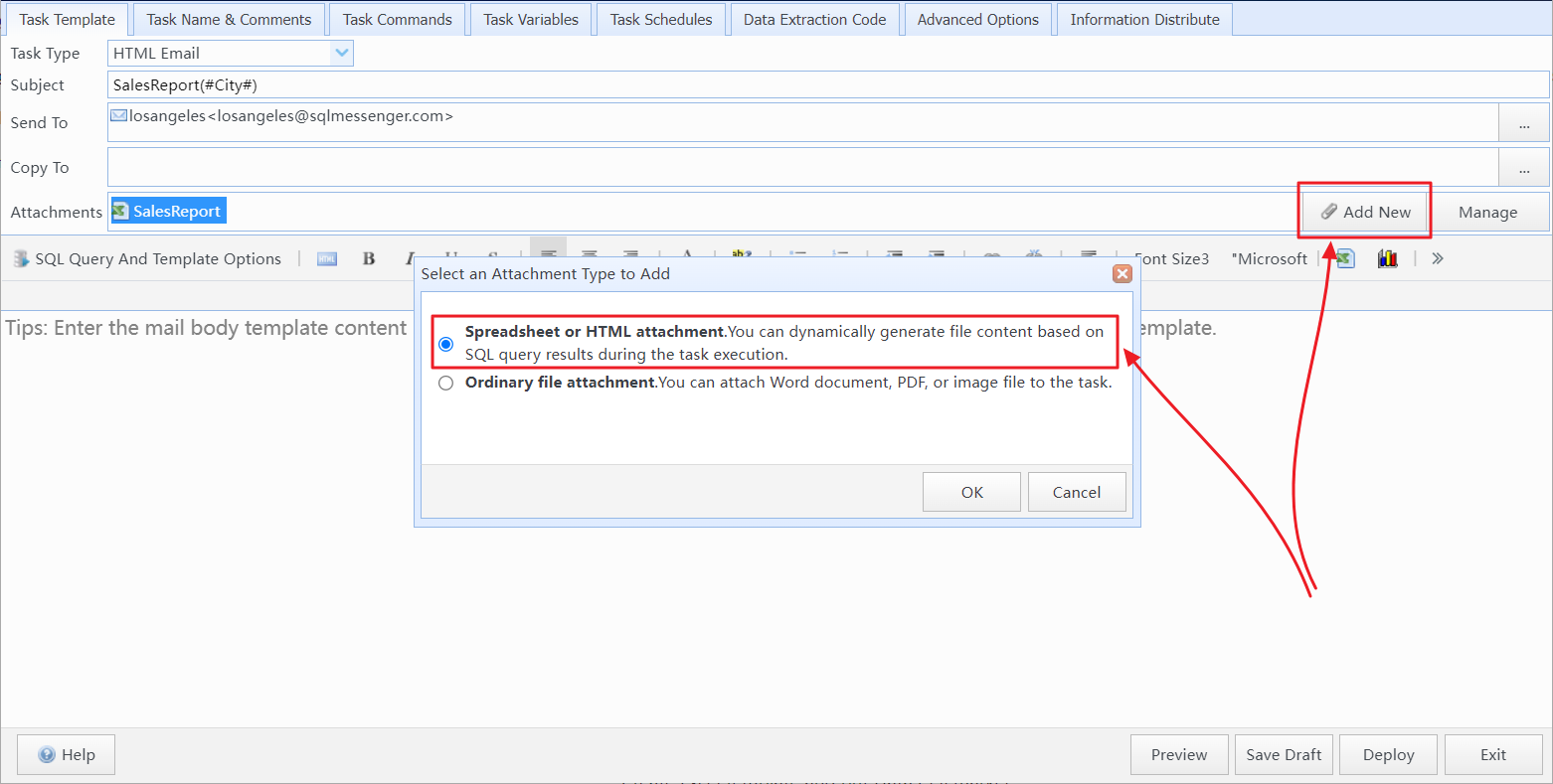Switch to the Task Schedules tab
This screenshot has width=1553, height=784.
[x=660, y=18]
